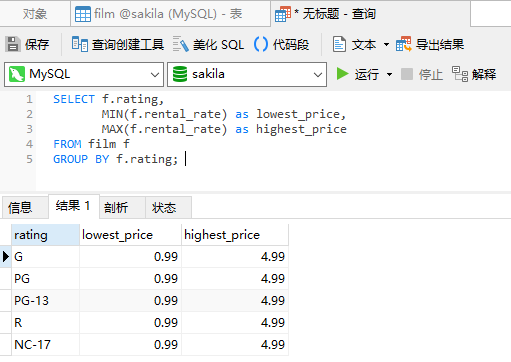Open the Profile (剖析) tab
Viewport: 511px width, 362px height.
[x=122, y=207]
